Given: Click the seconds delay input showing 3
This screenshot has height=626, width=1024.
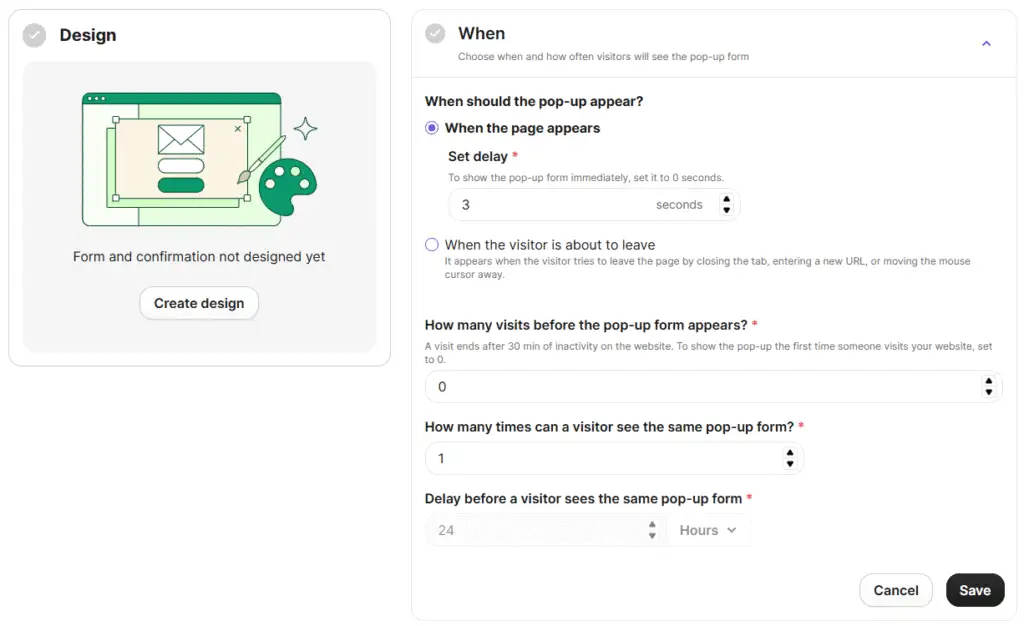Looking at the screenshot, I should 550,204.
